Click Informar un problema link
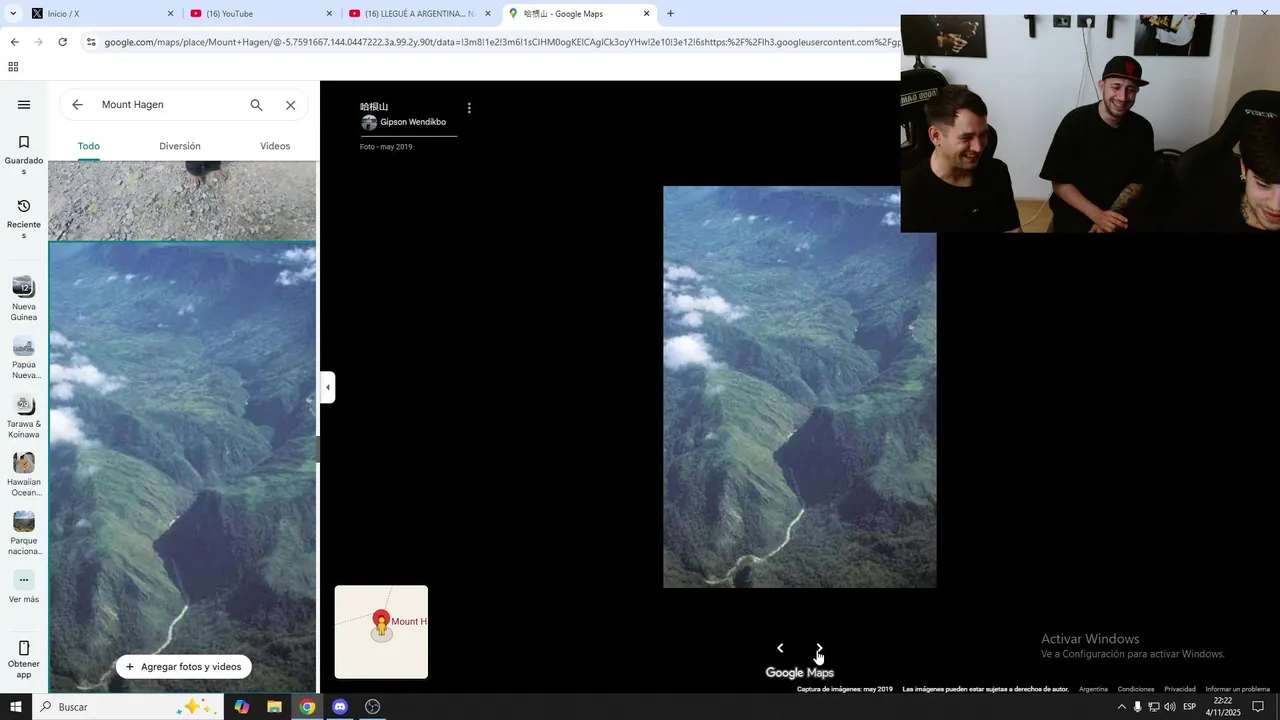The height and width of the screenshot is (720, 1280). pyautogui.click(x=1237, y=689)
